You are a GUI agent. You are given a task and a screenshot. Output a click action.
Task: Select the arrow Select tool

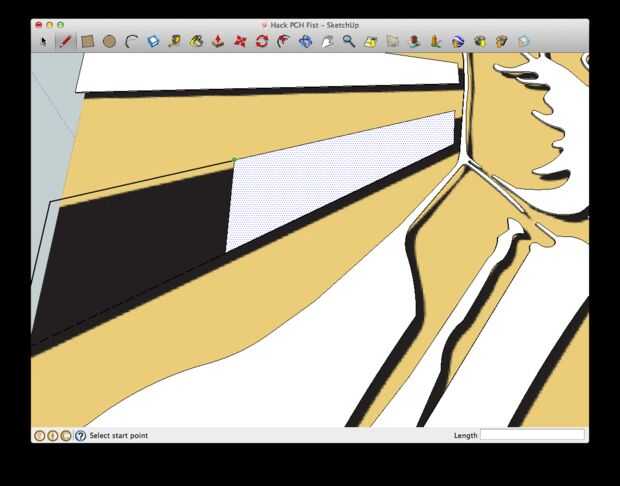coord(43,41)
